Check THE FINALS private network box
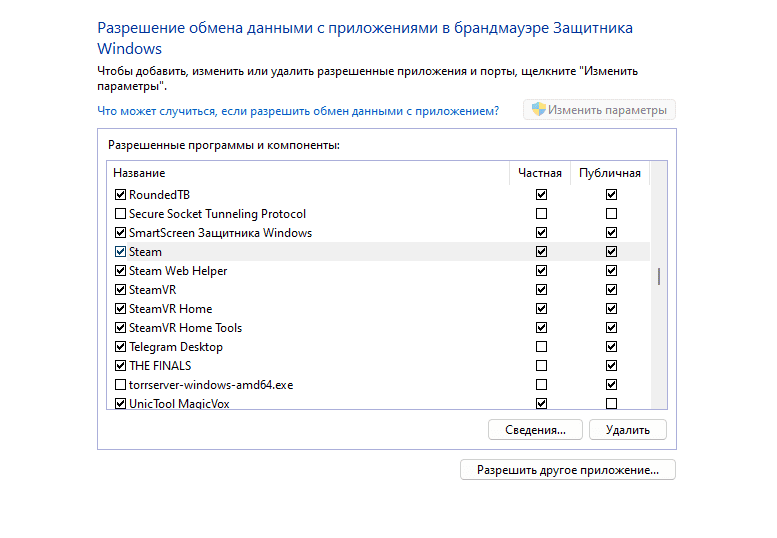The height and width of the screenshot is (538, 777). [542, 366]
